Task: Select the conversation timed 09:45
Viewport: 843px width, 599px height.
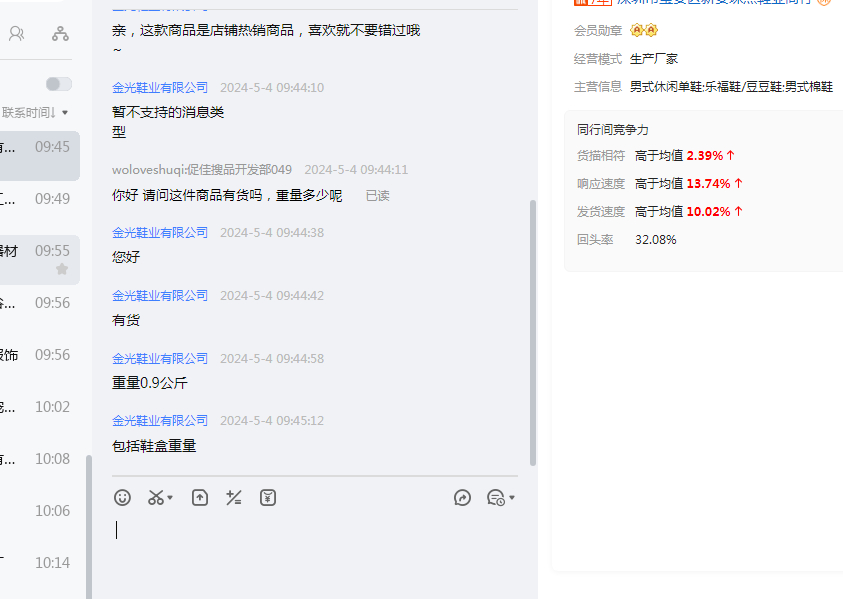Action: (x=40, y=155)
